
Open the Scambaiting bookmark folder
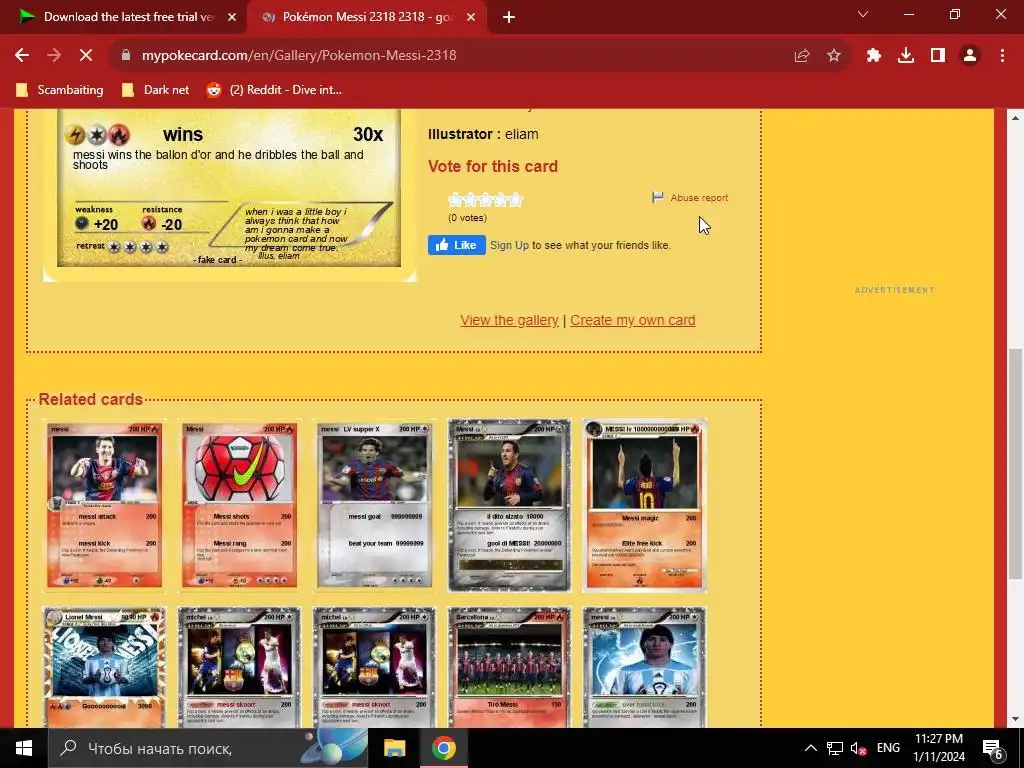click(60, 90)
